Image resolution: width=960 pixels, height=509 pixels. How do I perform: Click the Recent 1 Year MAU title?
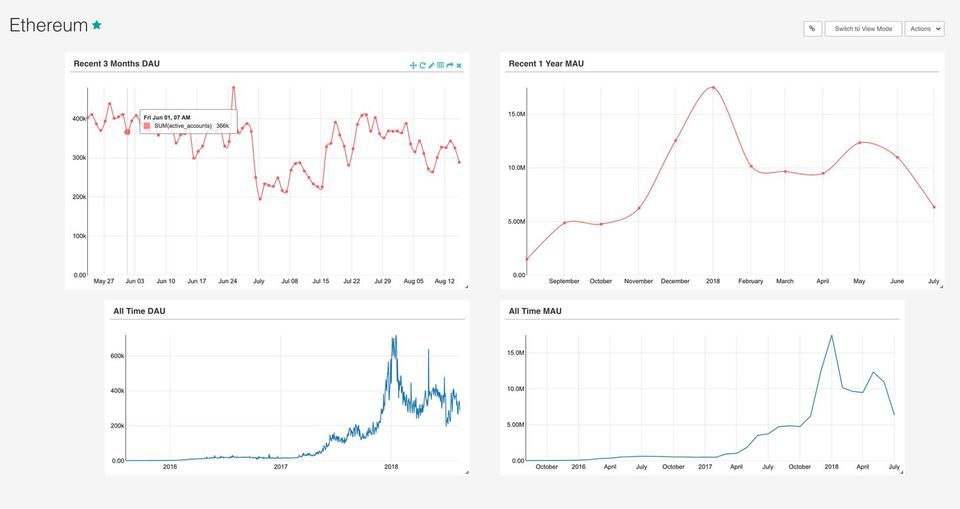[546, 64]
